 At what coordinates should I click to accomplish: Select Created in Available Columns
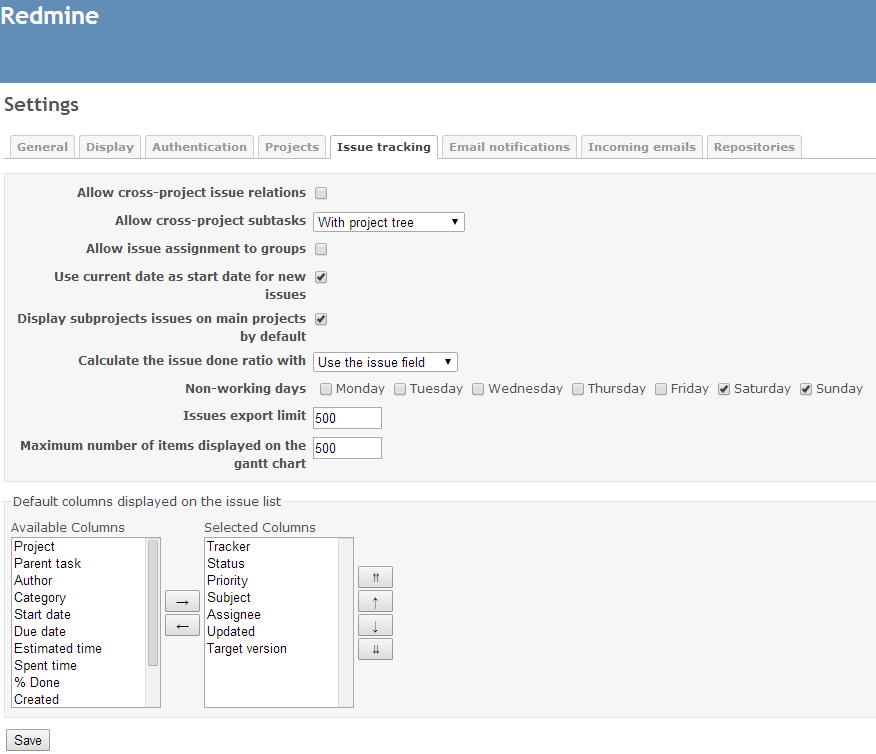coord(79,700)
